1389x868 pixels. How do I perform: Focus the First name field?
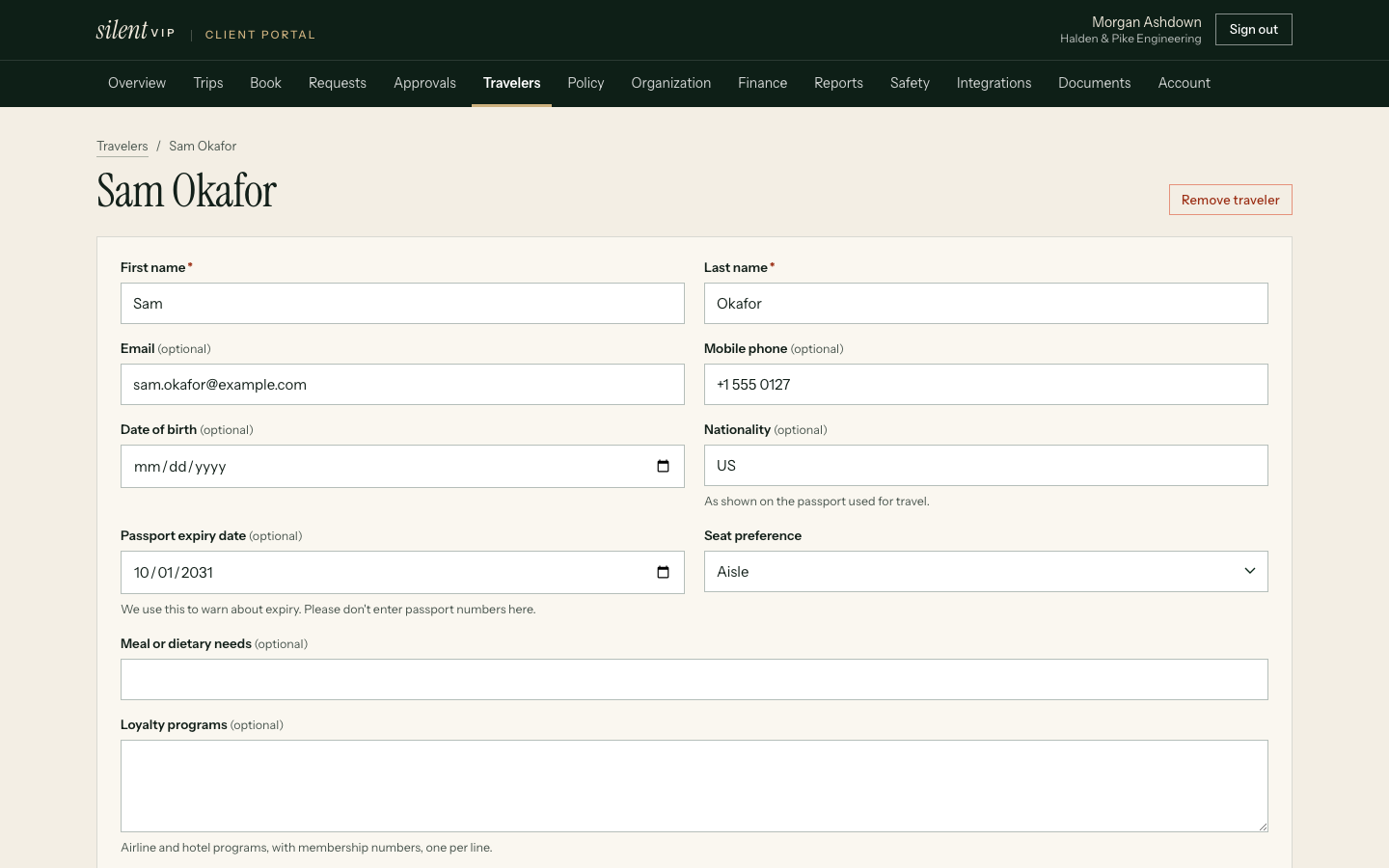pyautogui.click(x=402, y=304)
